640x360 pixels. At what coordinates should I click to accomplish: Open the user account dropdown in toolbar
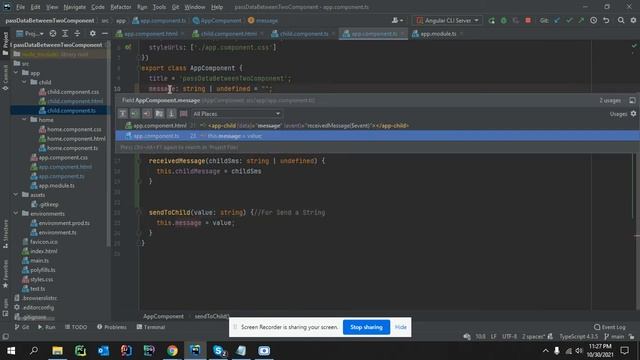398,20
